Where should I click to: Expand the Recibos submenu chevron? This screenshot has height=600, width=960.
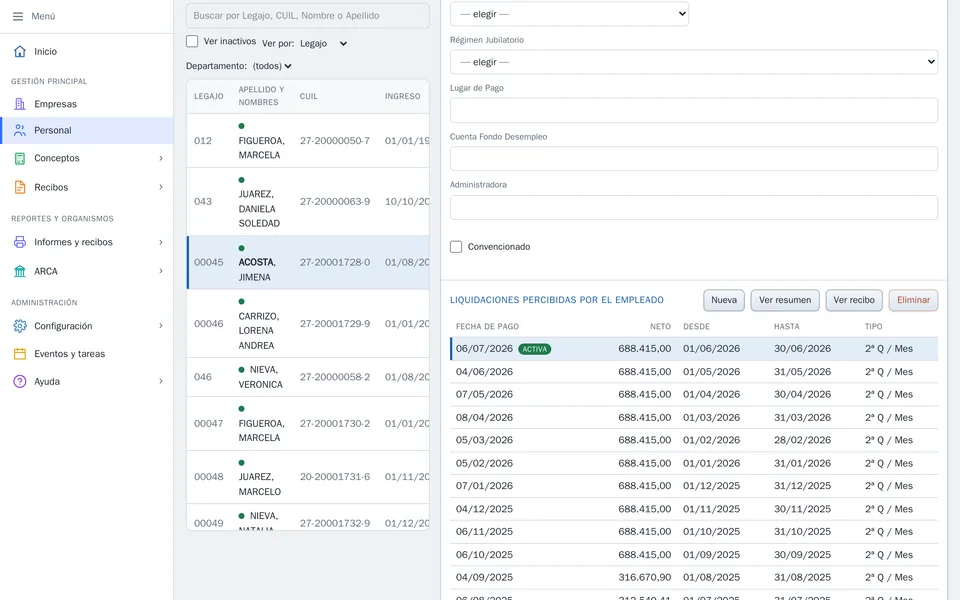pyautogui.click(x=161, y=187)
